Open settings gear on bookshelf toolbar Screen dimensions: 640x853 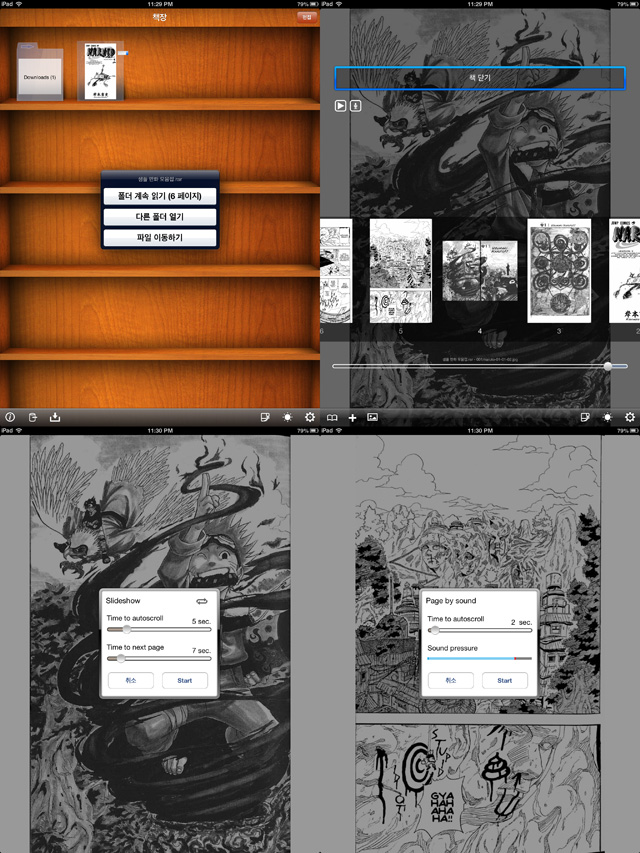(310, 417)
